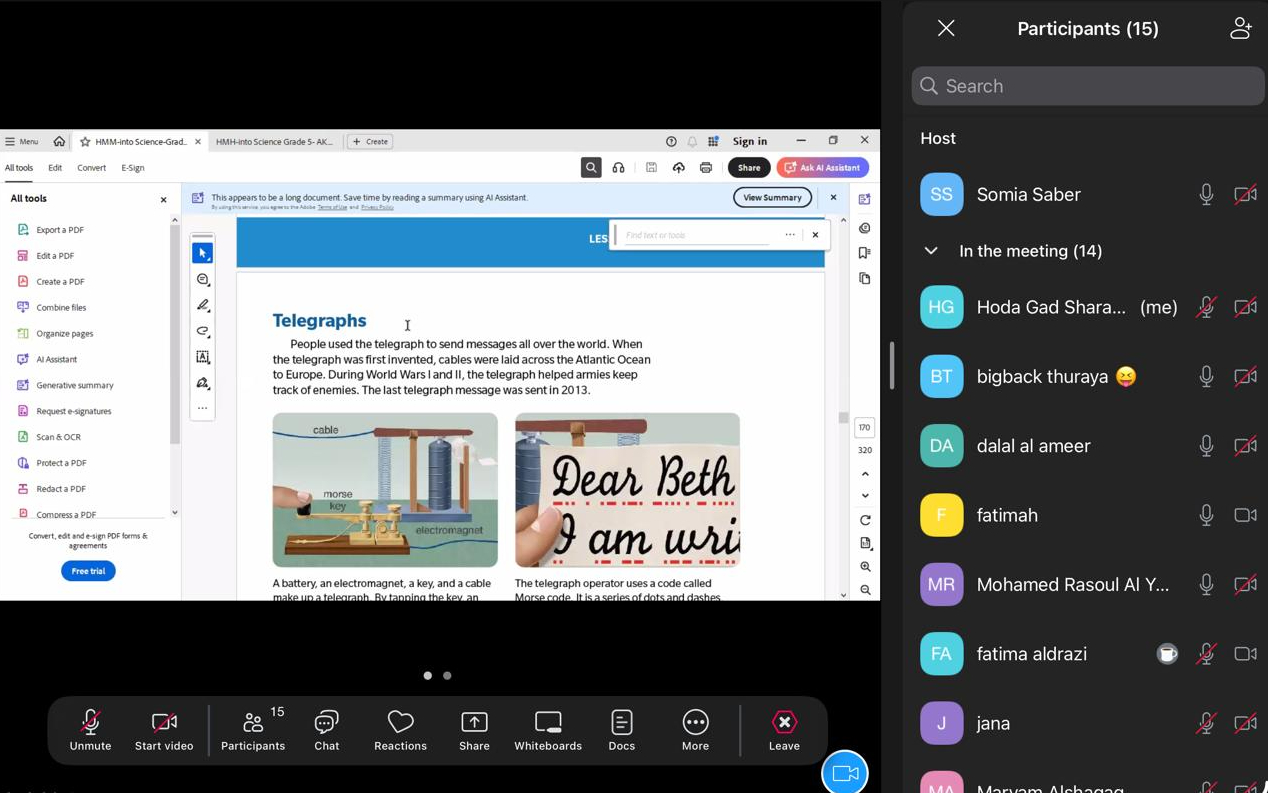Click the invite participant icon

click(1240, 29)
